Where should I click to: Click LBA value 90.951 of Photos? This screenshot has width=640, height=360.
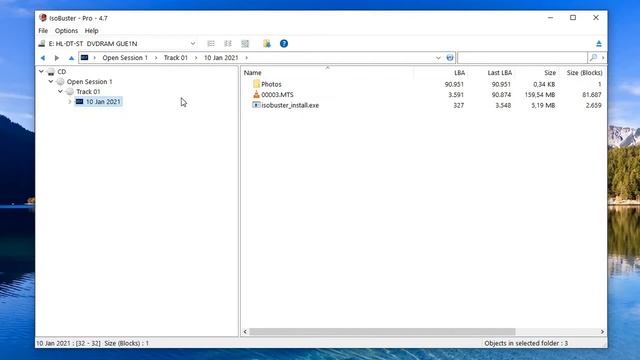(454, 84)
